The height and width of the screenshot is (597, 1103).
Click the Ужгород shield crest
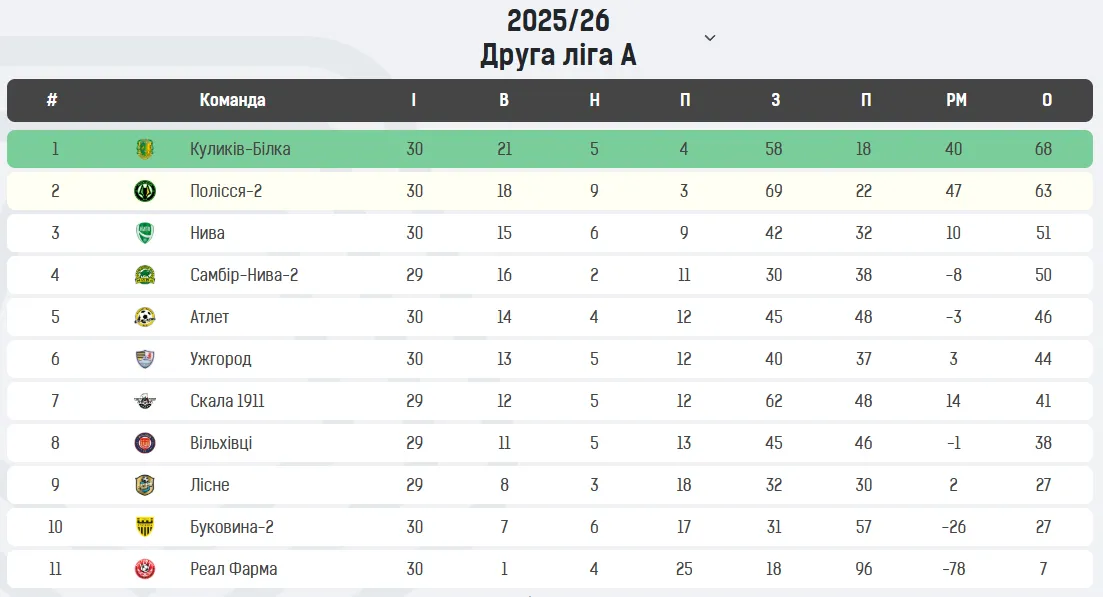tap(145, 359)
